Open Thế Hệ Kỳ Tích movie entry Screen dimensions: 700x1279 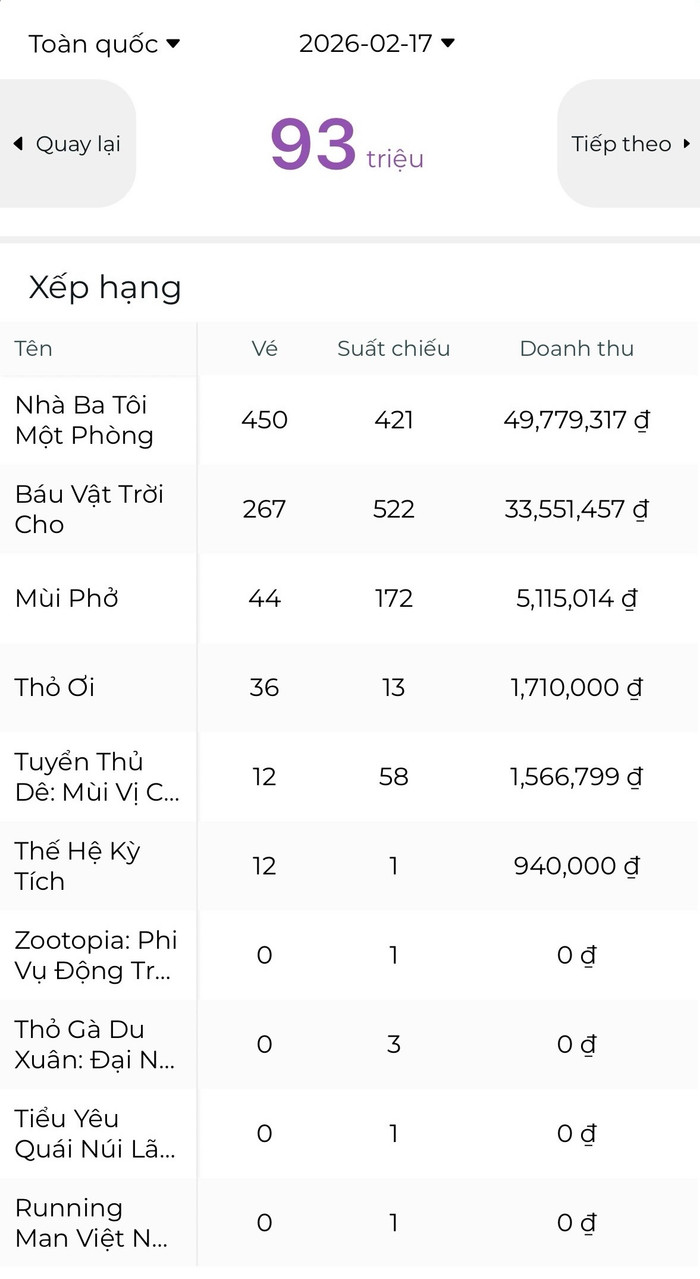pos(78,866)
